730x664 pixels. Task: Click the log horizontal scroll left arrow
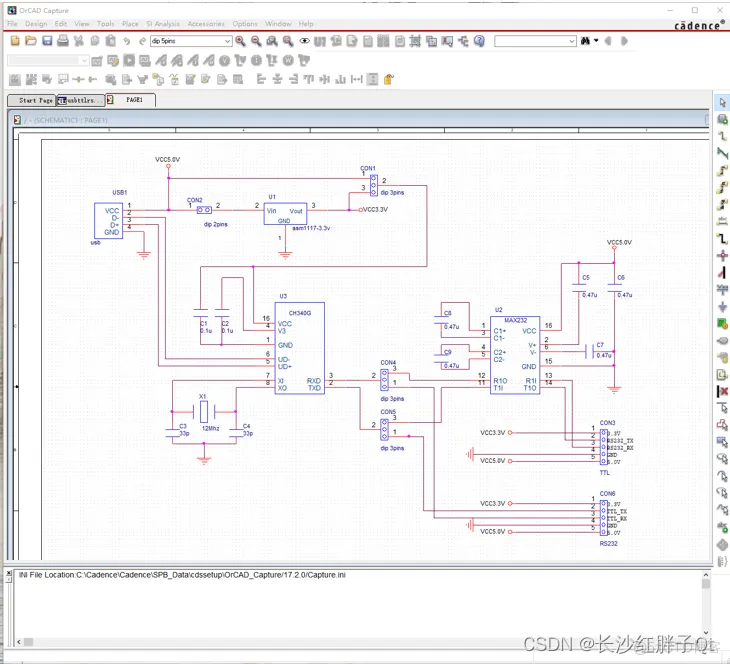click(19, 642)
